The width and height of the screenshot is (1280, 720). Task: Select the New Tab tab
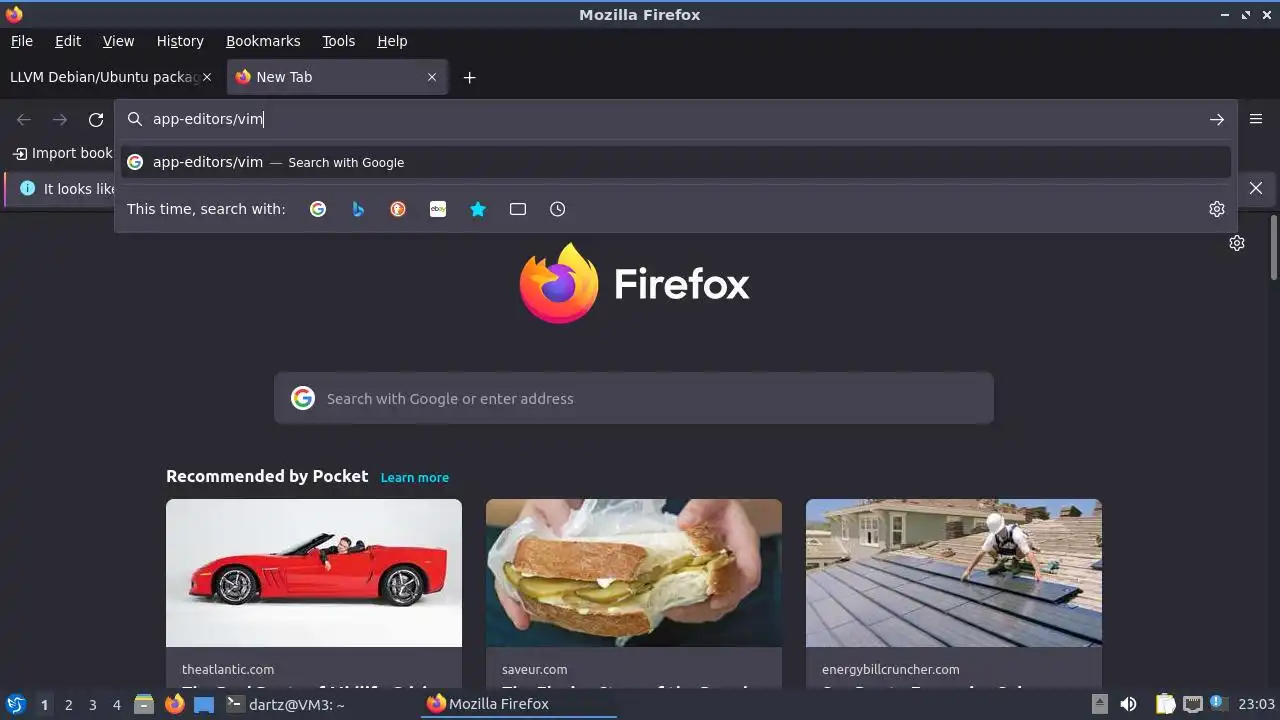pyautogui.click(x=338, y=77)
